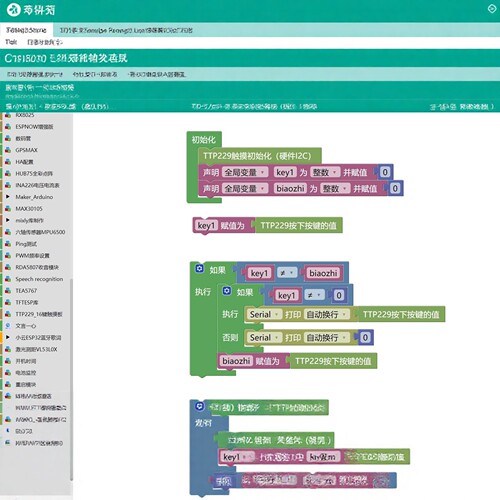This screenshot has width=500, height=500.
Task: Click the sidebar vertical scrollbar
Action: tap(71, 378)
